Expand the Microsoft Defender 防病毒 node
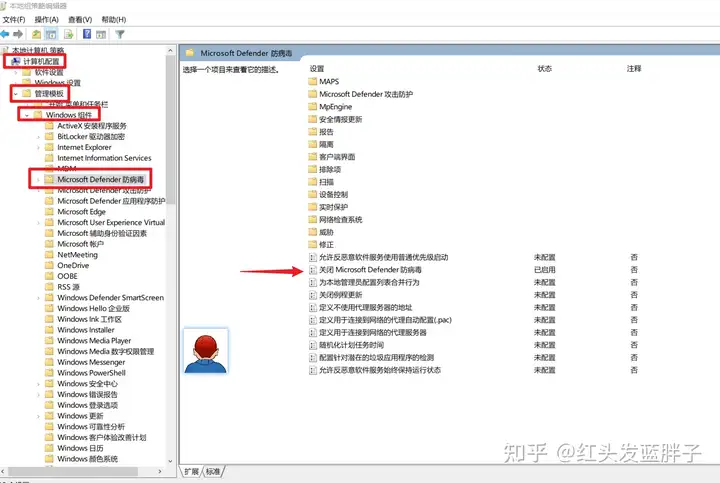Viewport: 720px width, 483px height. point(38,180)
